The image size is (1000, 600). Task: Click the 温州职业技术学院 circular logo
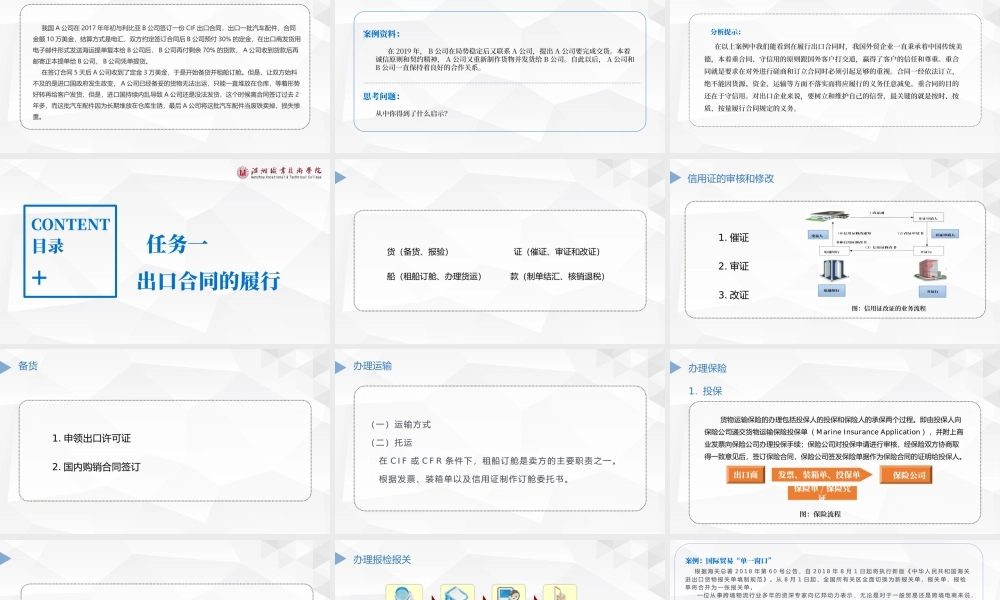[x=243, y=170]
